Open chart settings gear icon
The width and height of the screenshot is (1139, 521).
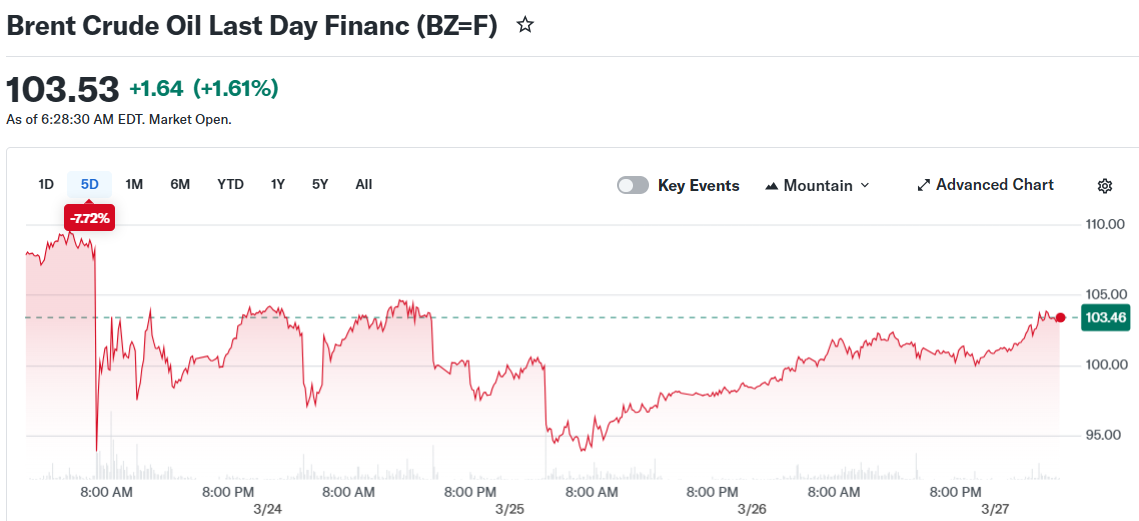(x=1105, y=186)
